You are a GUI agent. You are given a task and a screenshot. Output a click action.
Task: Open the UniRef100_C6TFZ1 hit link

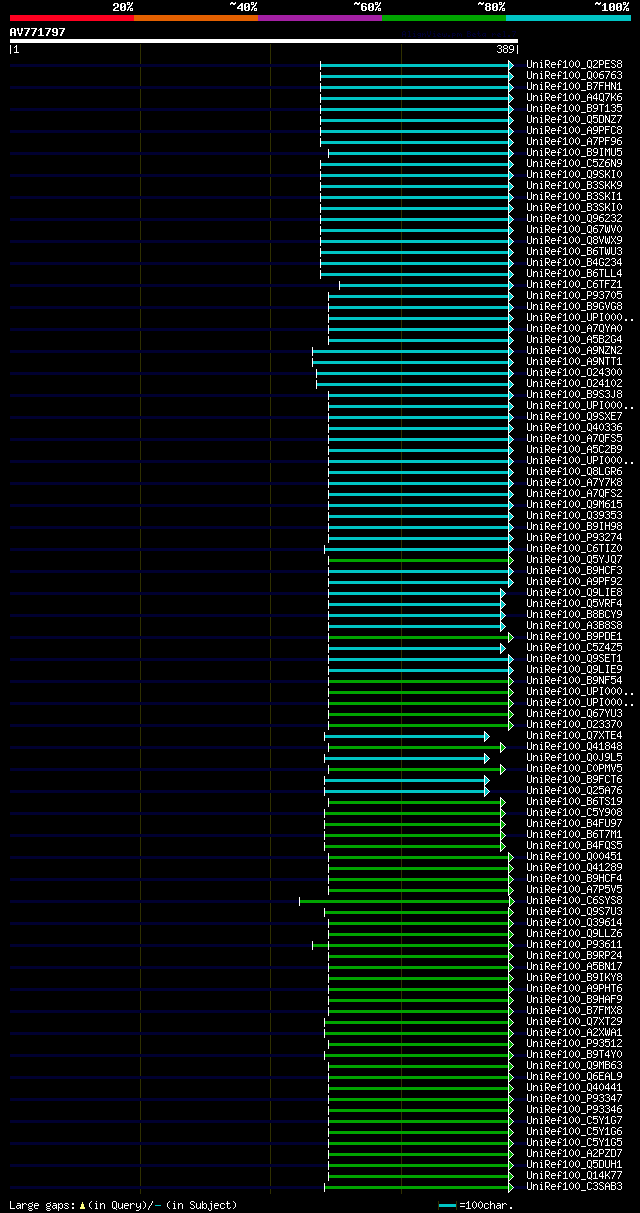click(574, 285)
